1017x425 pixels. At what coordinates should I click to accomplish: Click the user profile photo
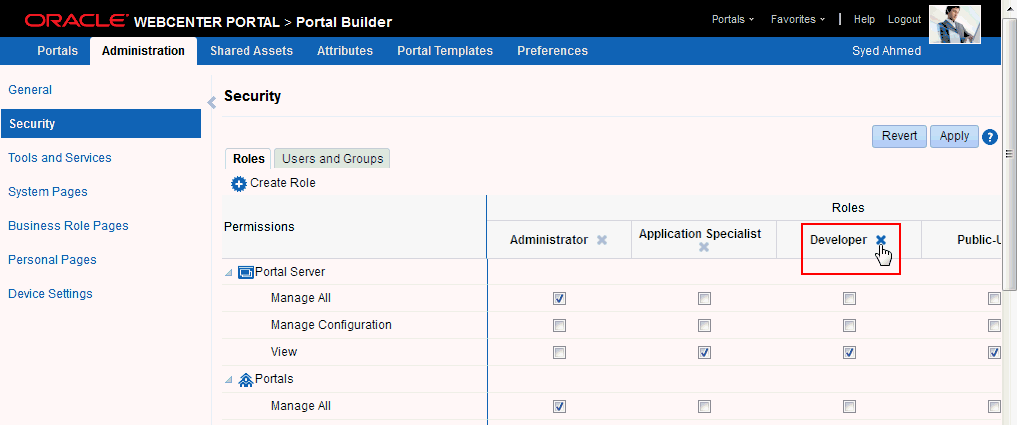[x=955, y=24]
